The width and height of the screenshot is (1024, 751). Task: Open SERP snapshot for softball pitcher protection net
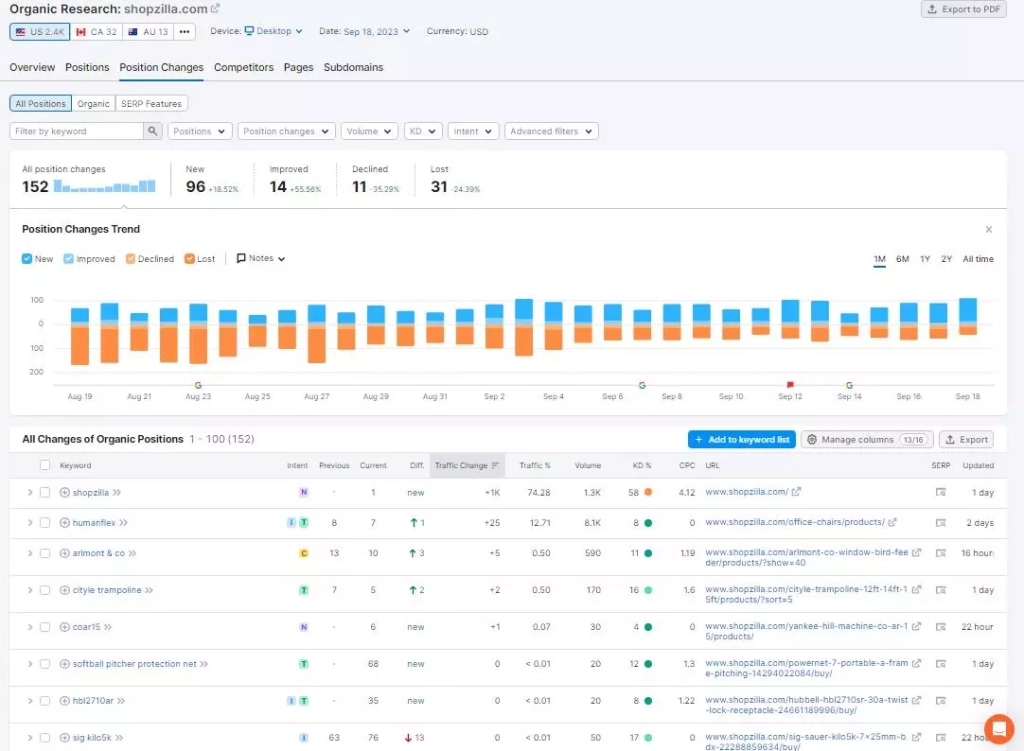pos(940,663)
